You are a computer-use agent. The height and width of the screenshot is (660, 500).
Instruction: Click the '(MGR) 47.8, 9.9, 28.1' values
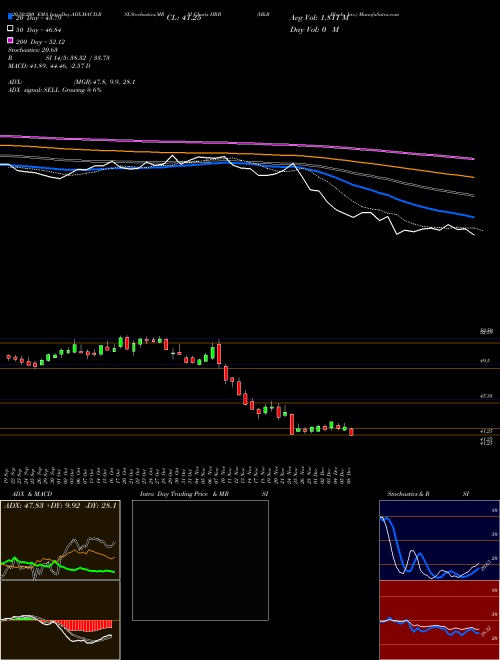pyautogui.click(x=104, y=82)
